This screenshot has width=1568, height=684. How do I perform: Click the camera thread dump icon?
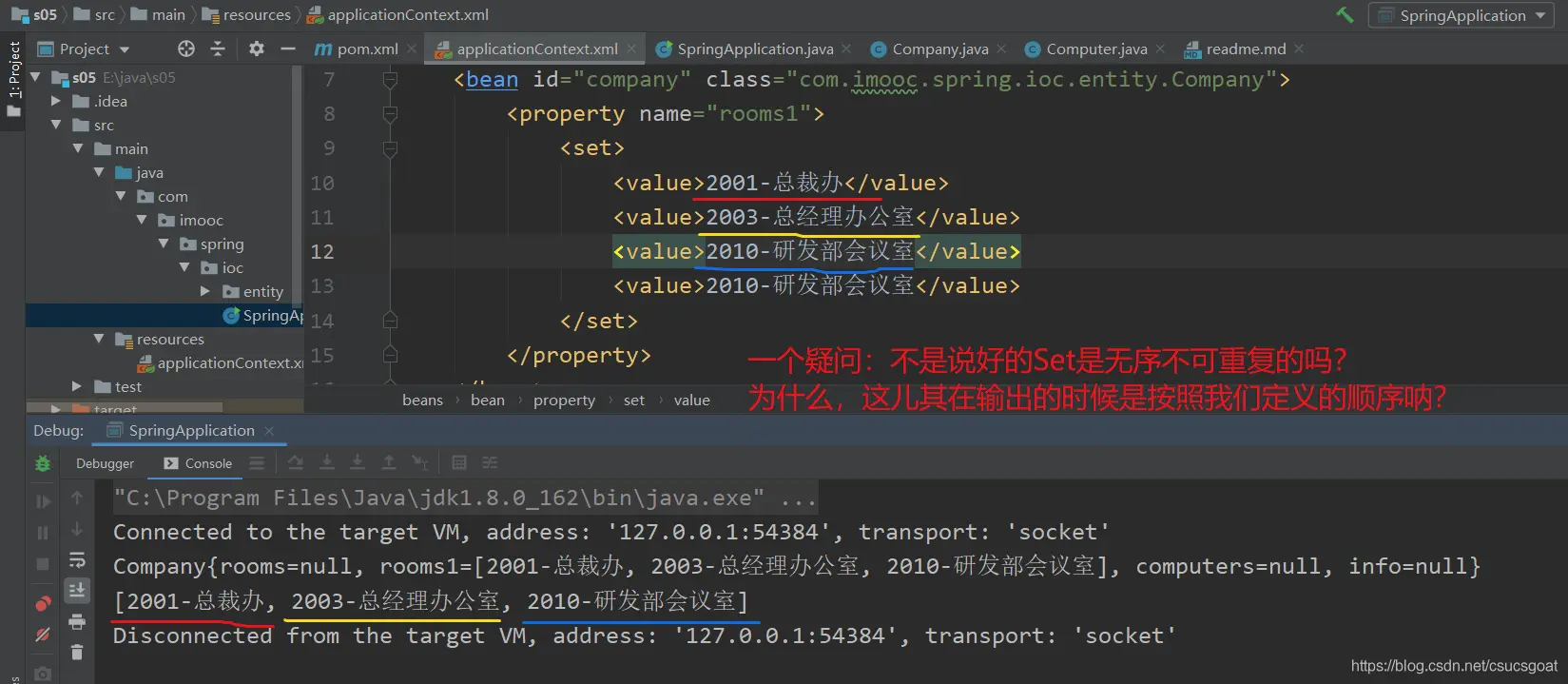pos(43,674)
